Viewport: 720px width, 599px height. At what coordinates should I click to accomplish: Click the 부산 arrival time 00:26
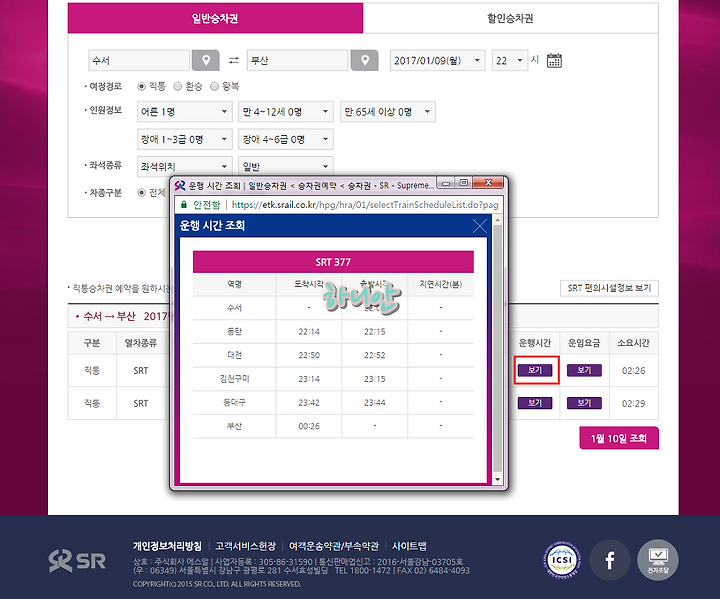tap(309, 426)
